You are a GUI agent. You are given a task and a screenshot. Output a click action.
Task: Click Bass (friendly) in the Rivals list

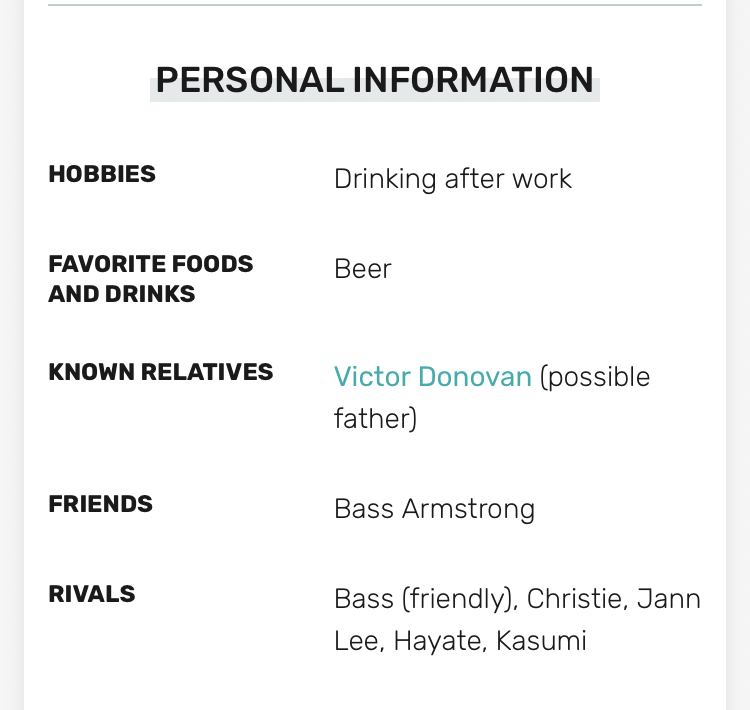tap(424, 599)
